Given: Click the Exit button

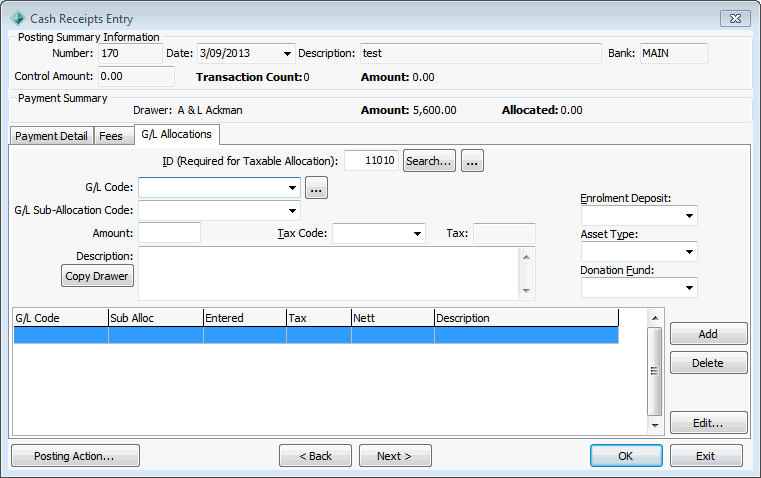Looking at the screenshot, I should [706, 456].
